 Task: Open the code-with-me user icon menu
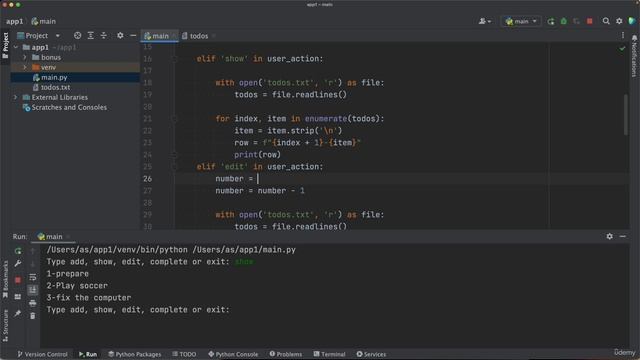484,21
